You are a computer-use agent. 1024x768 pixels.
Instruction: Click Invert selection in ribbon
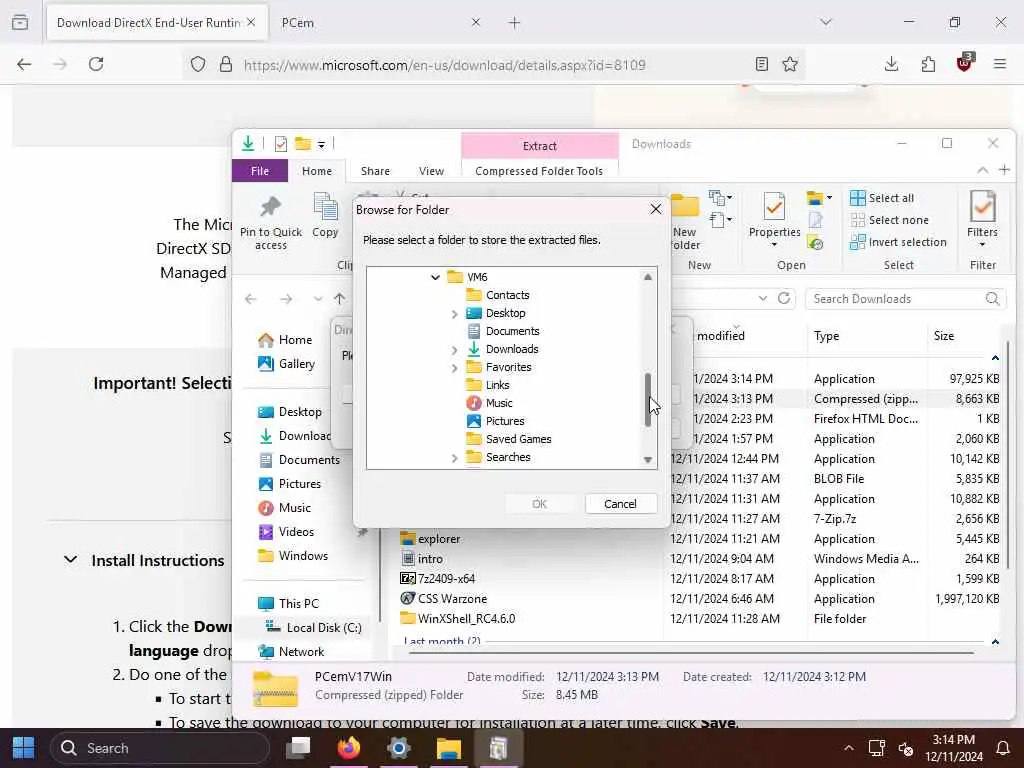click(x=898, y=242)
